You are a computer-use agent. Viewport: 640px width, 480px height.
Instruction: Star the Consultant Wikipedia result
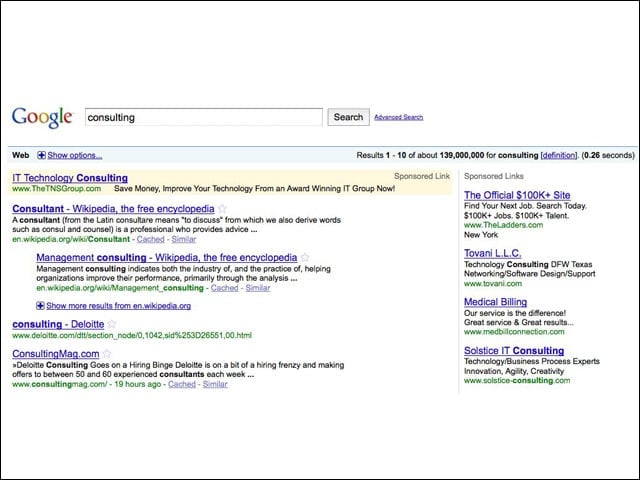click(x=222, y=209)
